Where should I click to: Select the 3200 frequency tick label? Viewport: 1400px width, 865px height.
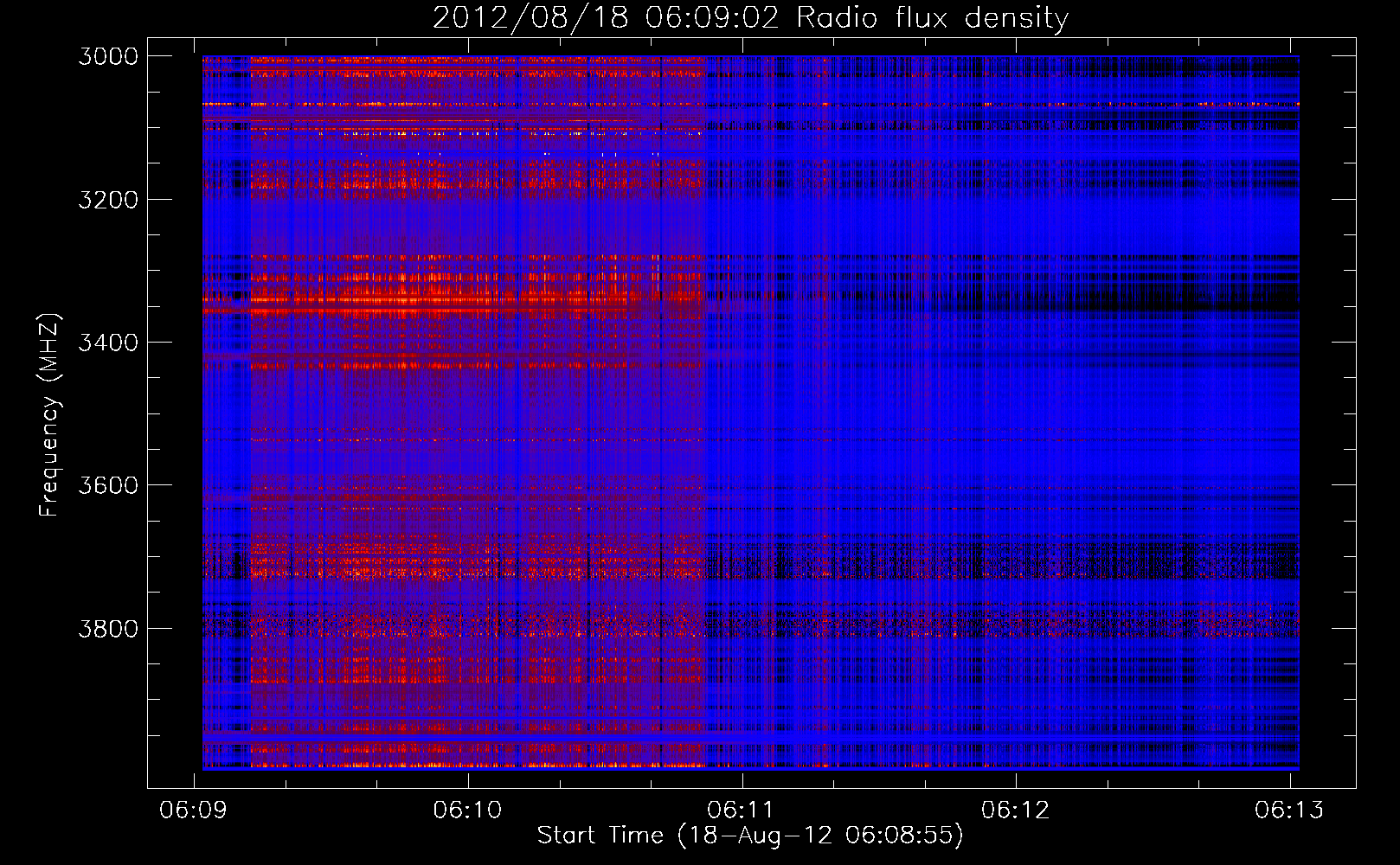(x=108, y=200)
